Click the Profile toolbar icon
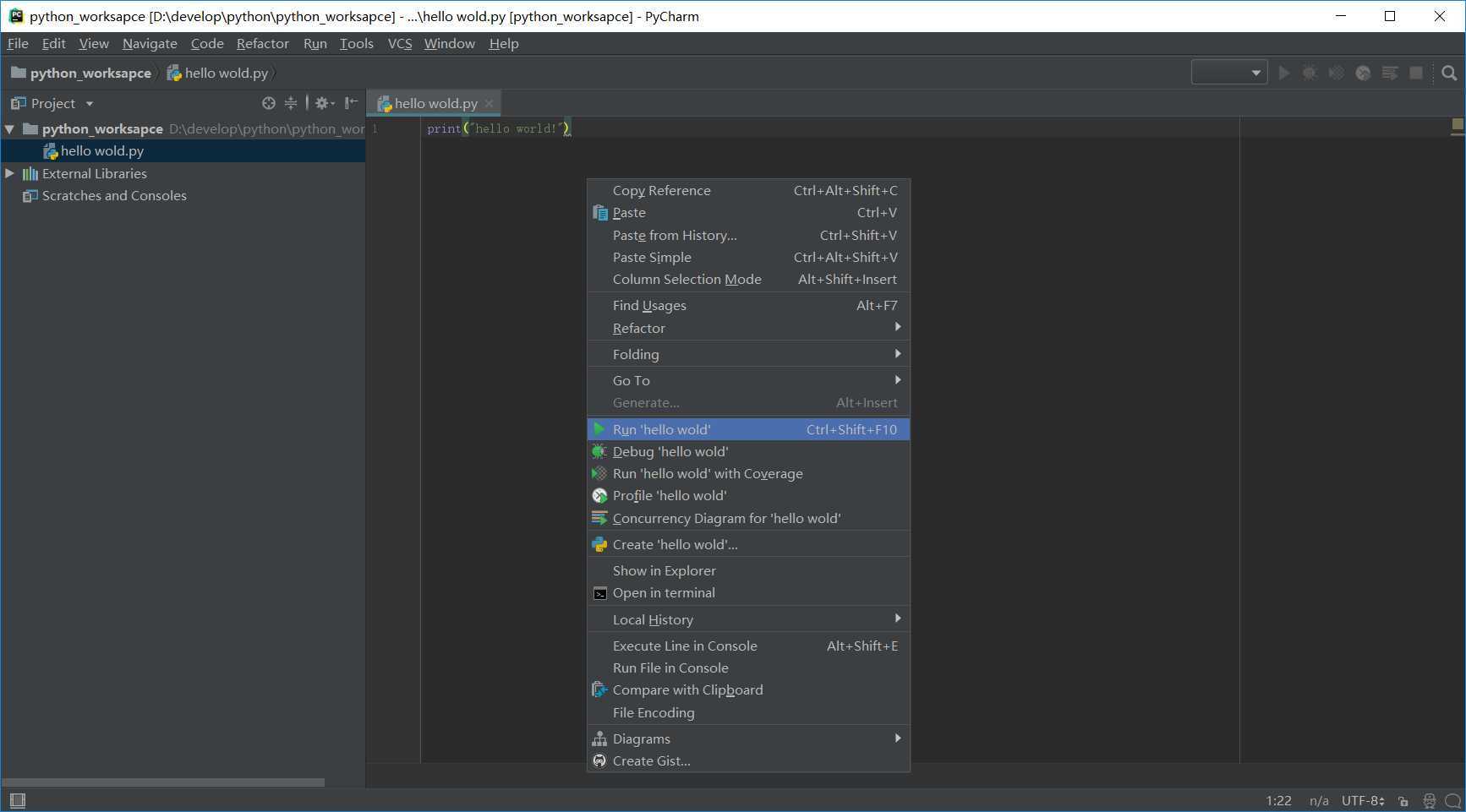Screen dimensions: 1466x812 1363,73
